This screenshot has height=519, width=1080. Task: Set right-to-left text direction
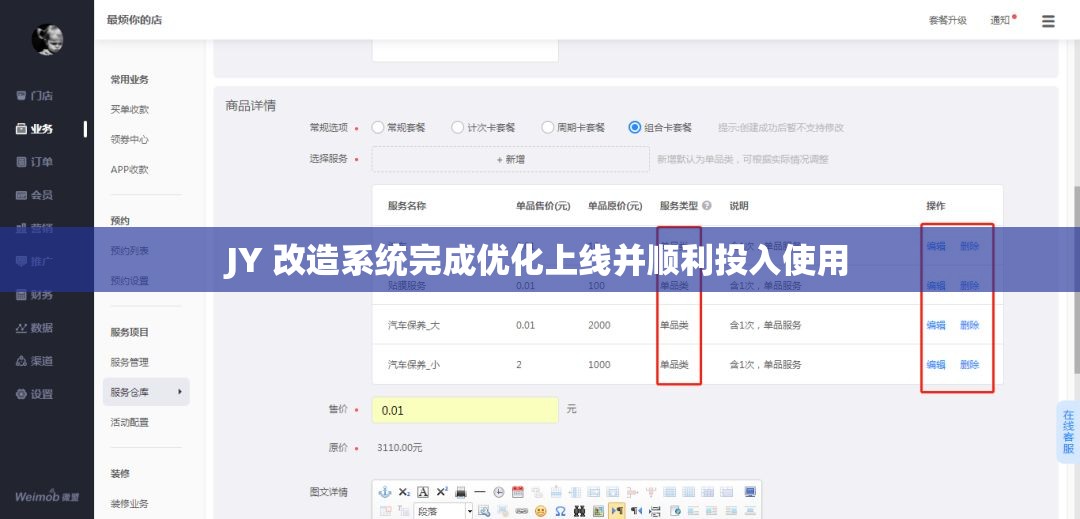(636, 511)
